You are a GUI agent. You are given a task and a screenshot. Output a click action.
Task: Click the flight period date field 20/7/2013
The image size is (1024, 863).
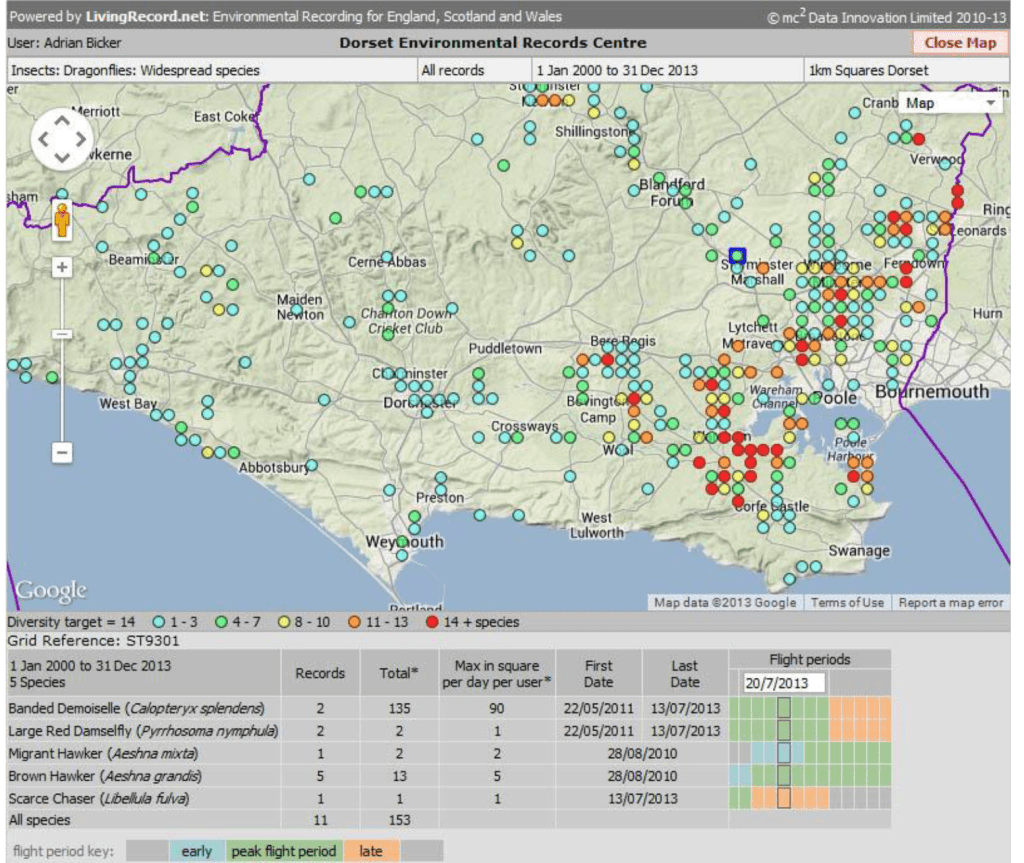783,683
